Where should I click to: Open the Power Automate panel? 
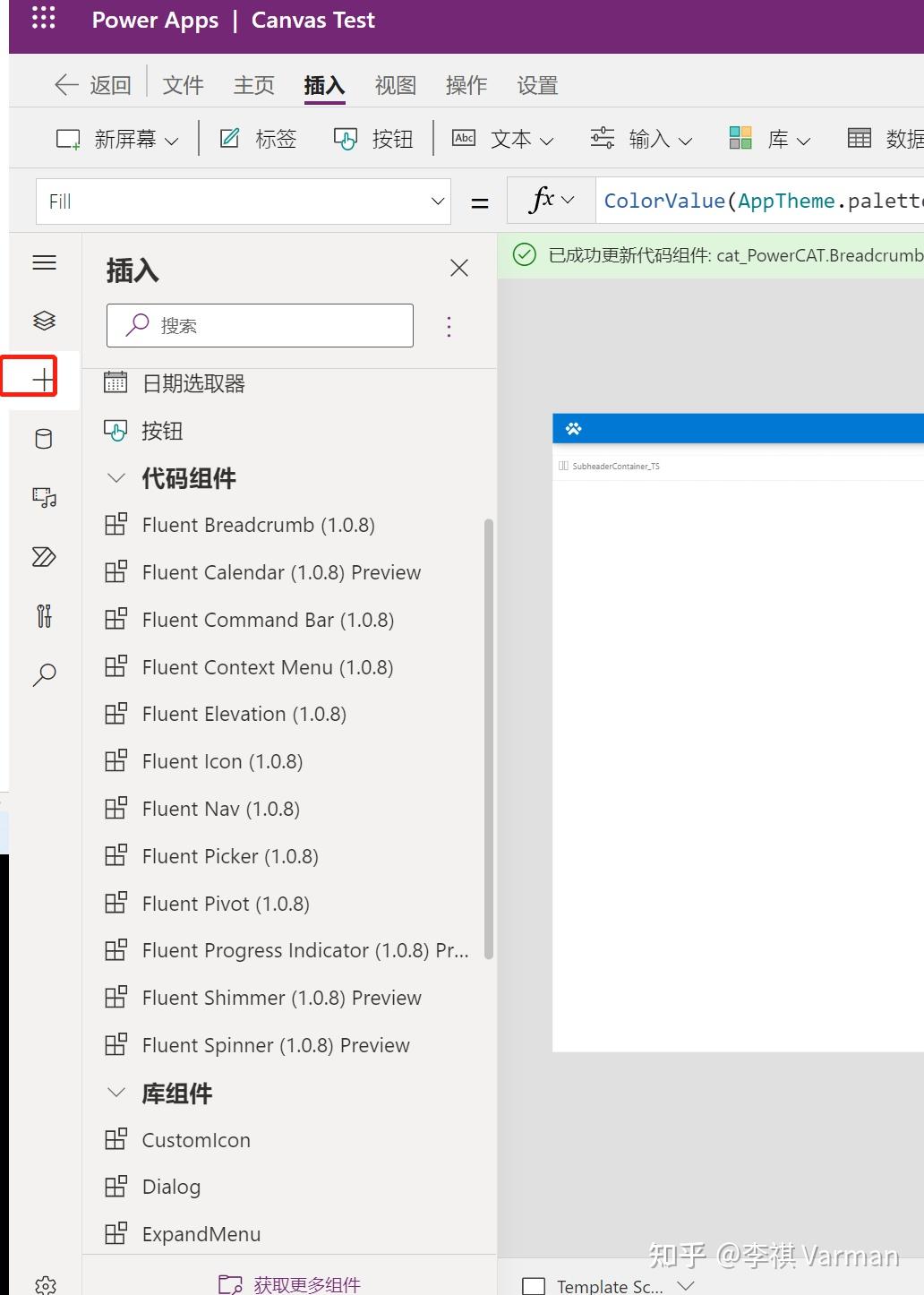click(x=44, y=557)
